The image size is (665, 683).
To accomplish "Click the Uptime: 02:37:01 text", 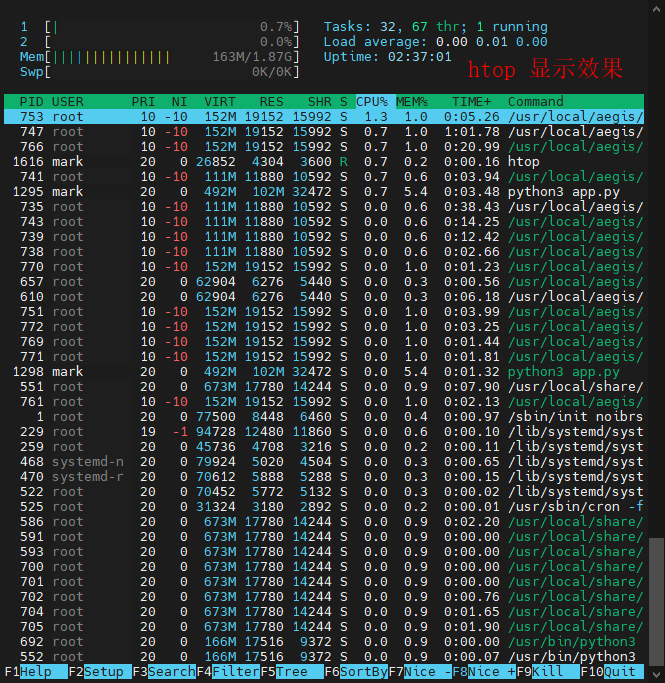I will tap(388, 57).
